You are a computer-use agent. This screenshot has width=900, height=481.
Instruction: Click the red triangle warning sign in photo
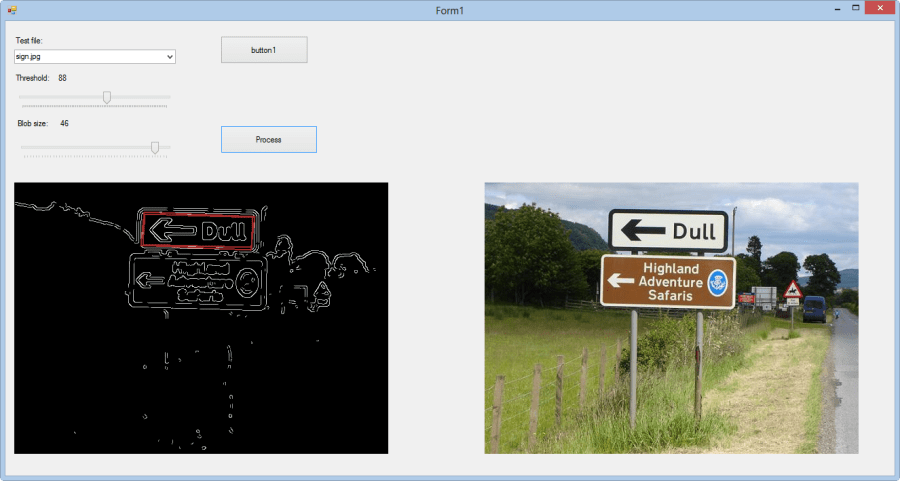793,290
